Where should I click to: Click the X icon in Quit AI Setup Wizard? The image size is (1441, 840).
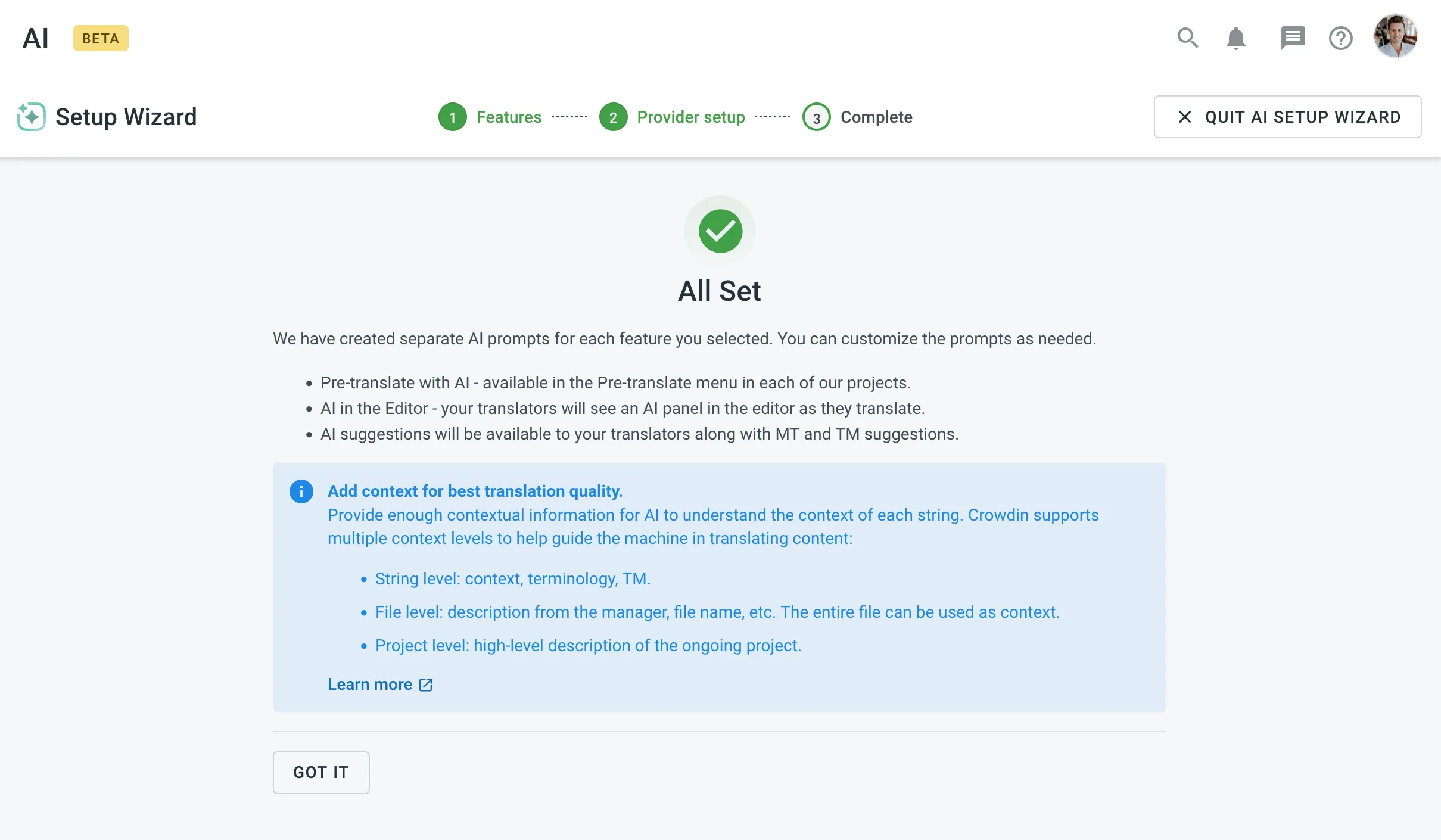tap(1185, 117)
